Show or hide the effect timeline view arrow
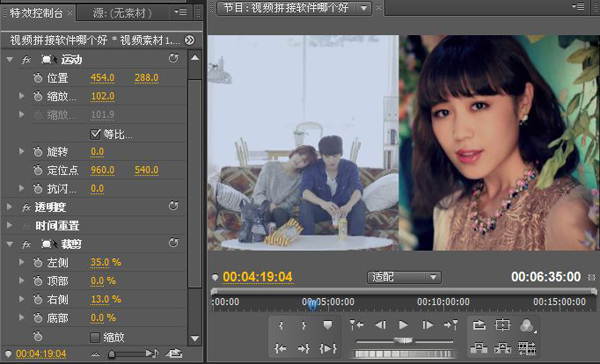This screenshot has width=600, height=364. pyautogui.click(x=189, y=40)
